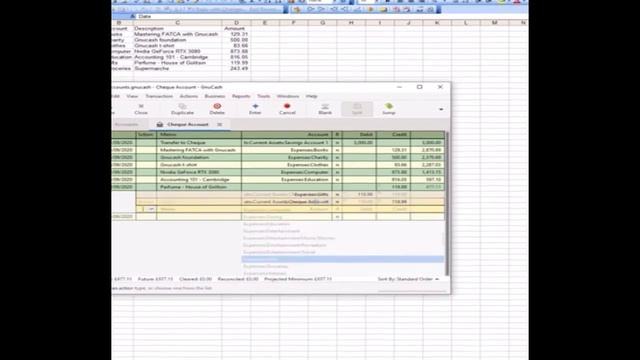Viewport: 640px width, 360px height.
Task: Toggle the Split view toolbar button
Action: coord(357,109)
